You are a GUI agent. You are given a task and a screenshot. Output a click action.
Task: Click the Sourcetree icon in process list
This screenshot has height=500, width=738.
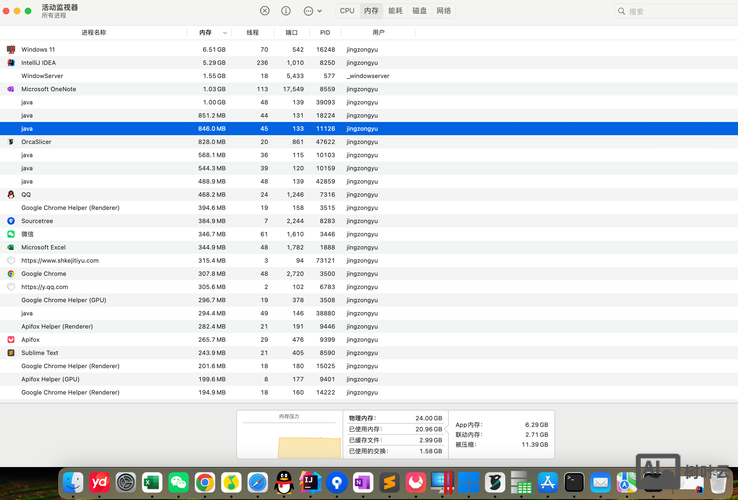click(11, 221)
